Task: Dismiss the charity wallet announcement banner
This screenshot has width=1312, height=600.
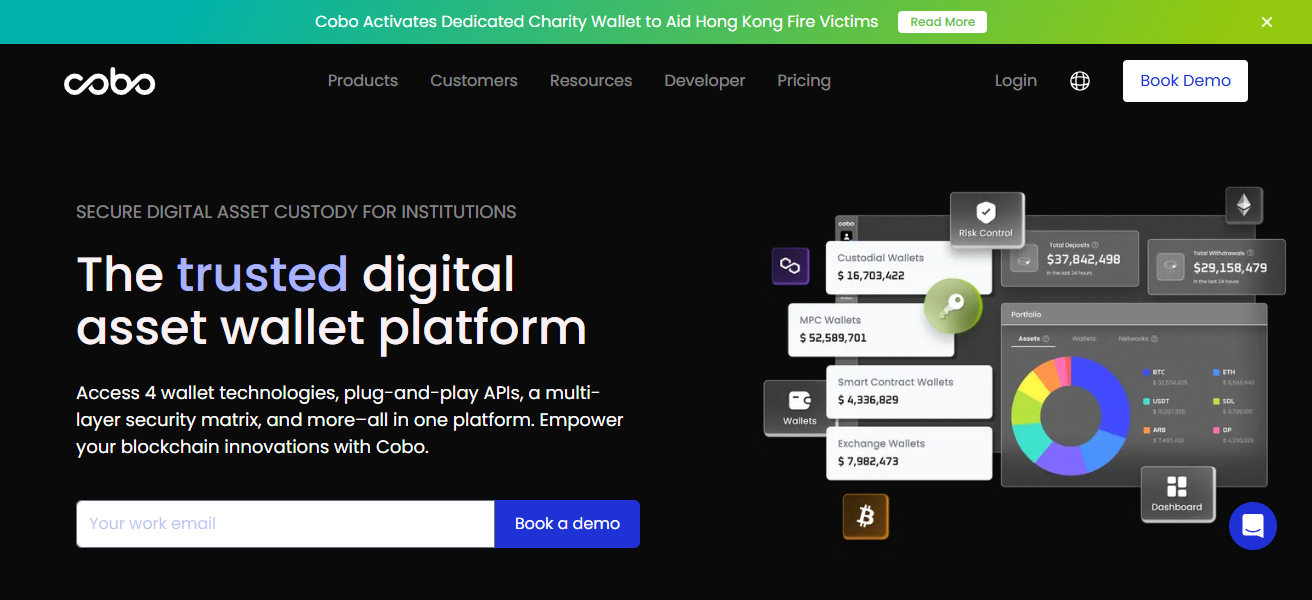Action: (x=1267, y=22)
